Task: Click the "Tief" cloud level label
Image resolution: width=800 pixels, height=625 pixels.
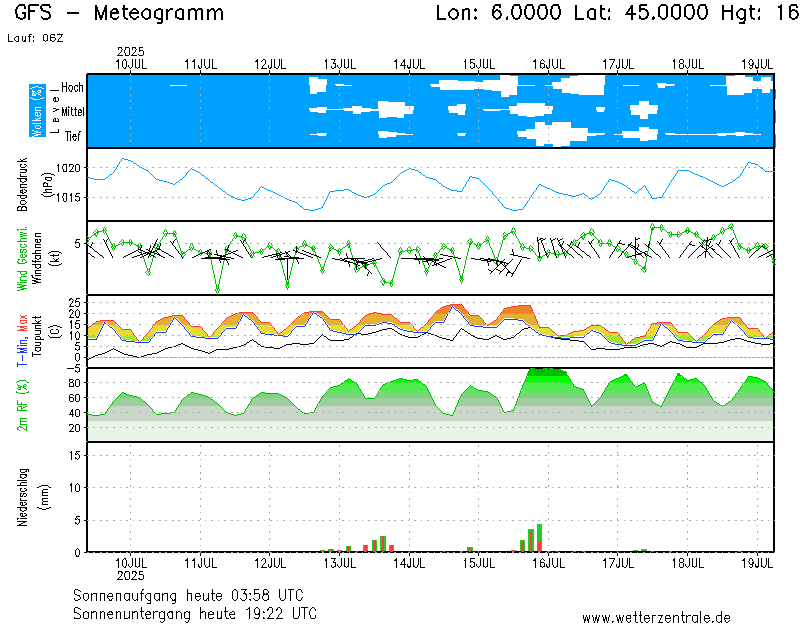Action: (x=73, y=136)
